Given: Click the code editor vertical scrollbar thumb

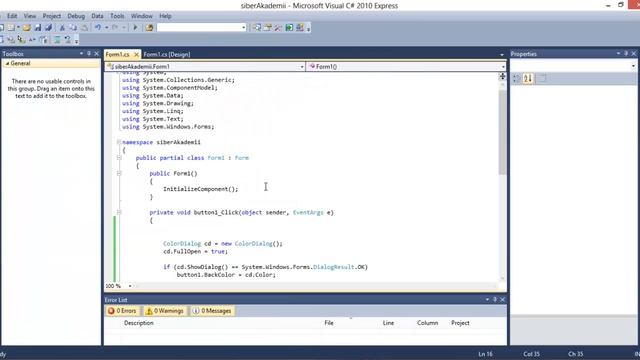Looking at the screenshot, I should point(502,133).
